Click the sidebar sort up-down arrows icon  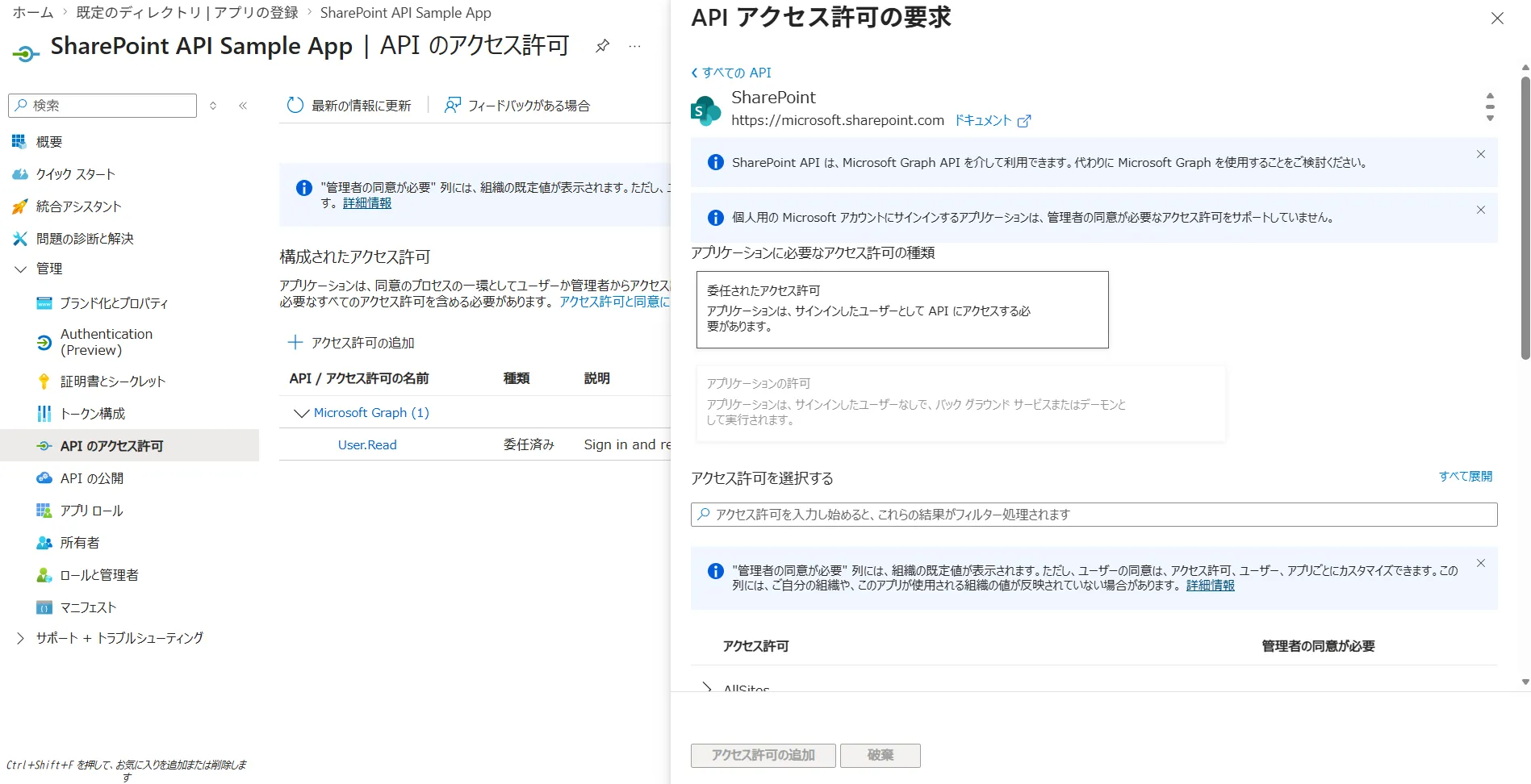[213, 106]
